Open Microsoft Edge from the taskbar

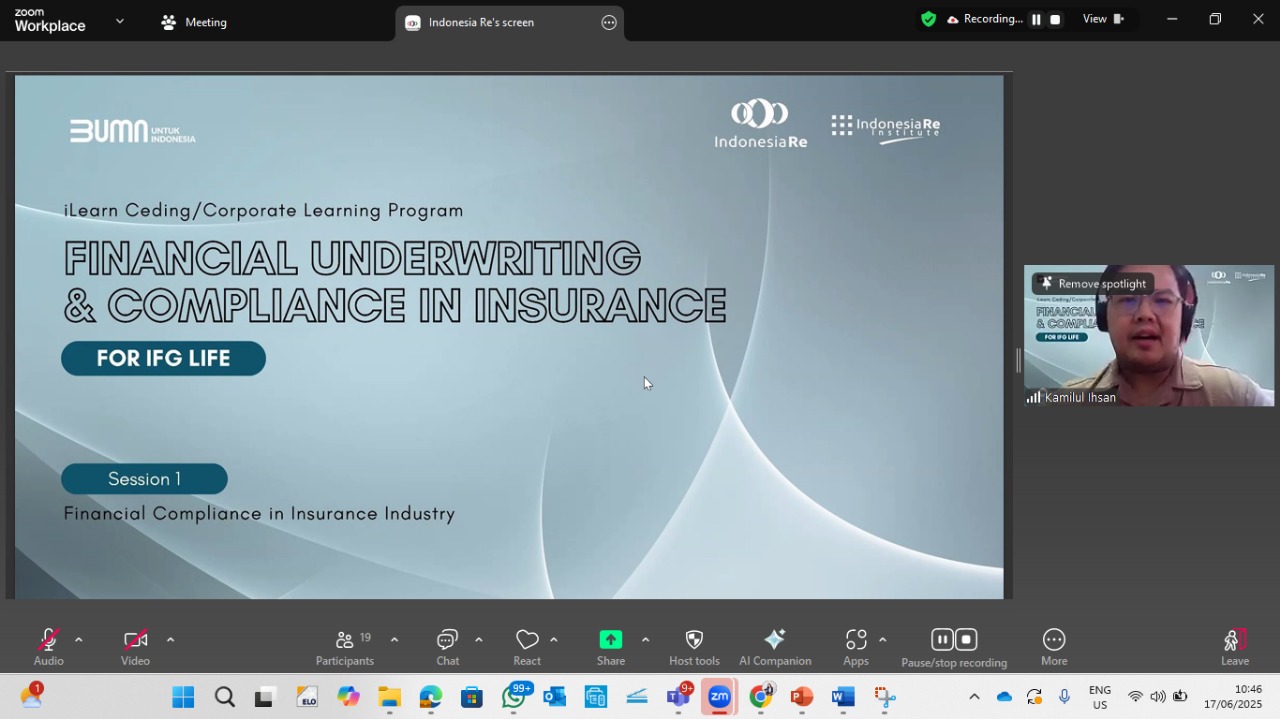[431, 697]
